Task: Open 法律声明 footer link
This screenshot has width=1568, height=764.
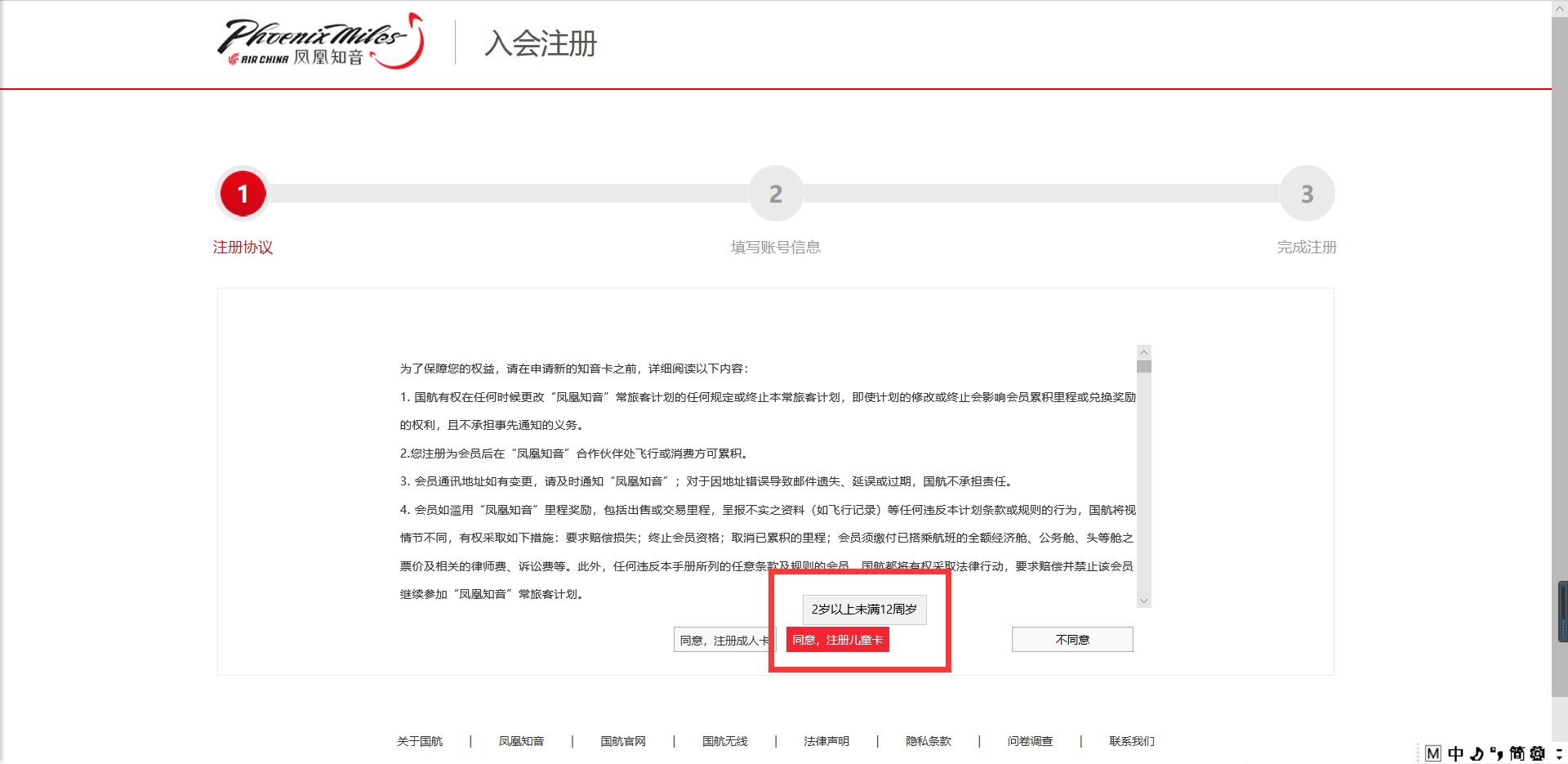Action: 826,741
